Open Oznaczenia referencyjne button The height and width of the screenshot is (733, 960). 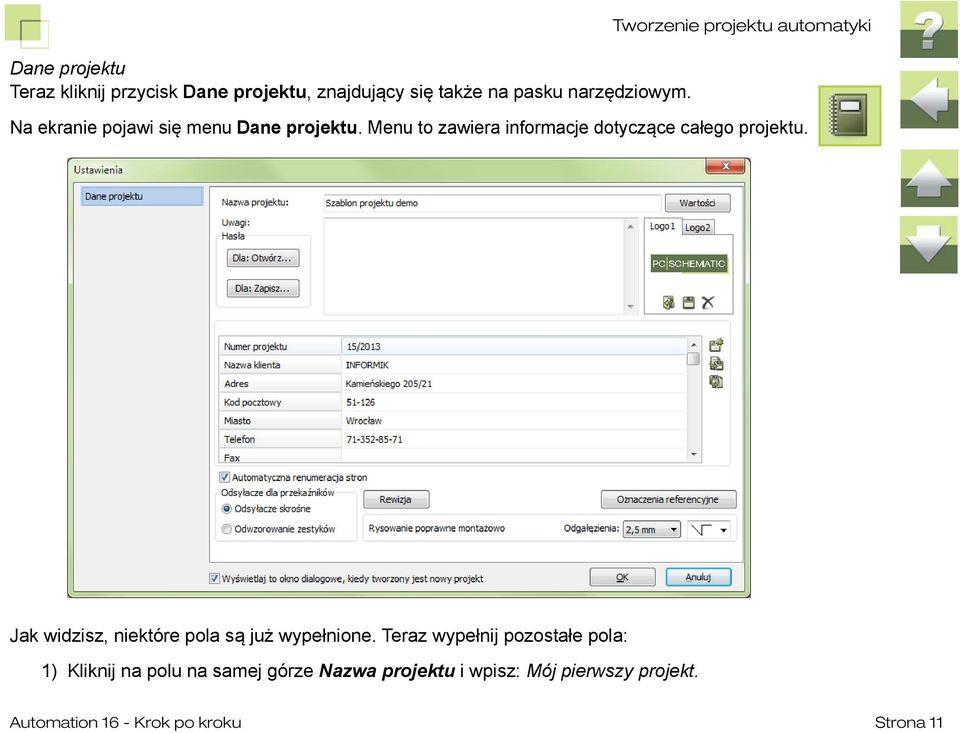668,500
